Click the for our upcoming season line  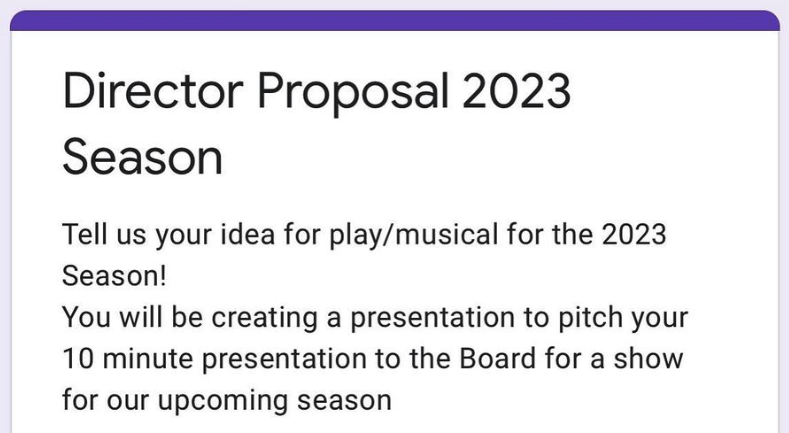pyautogui.click(x=226, y=401)
